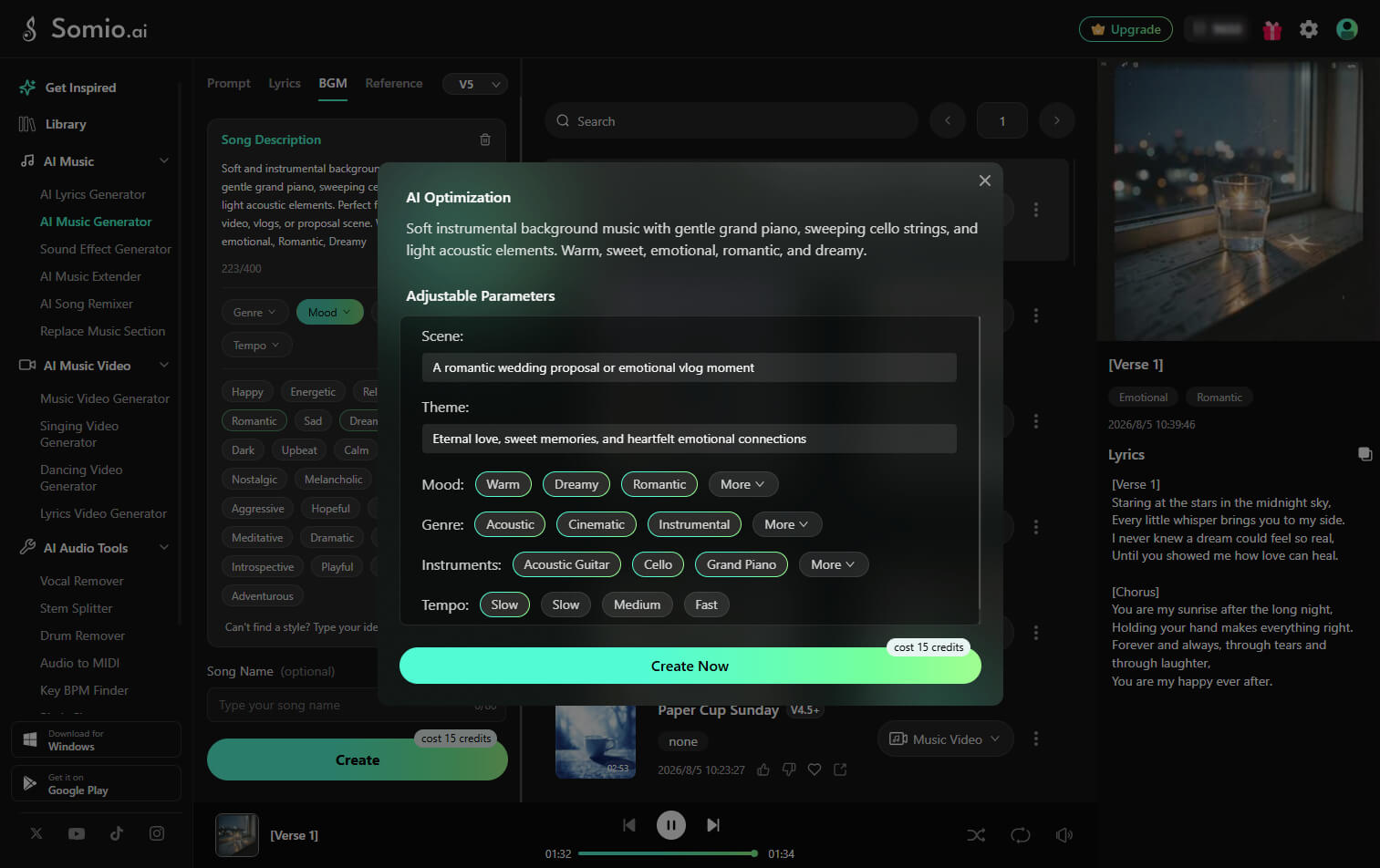This screenshot has width=1380, height=868.
Task: Toggle repeat loop mode
Action: coord(1021,835)
